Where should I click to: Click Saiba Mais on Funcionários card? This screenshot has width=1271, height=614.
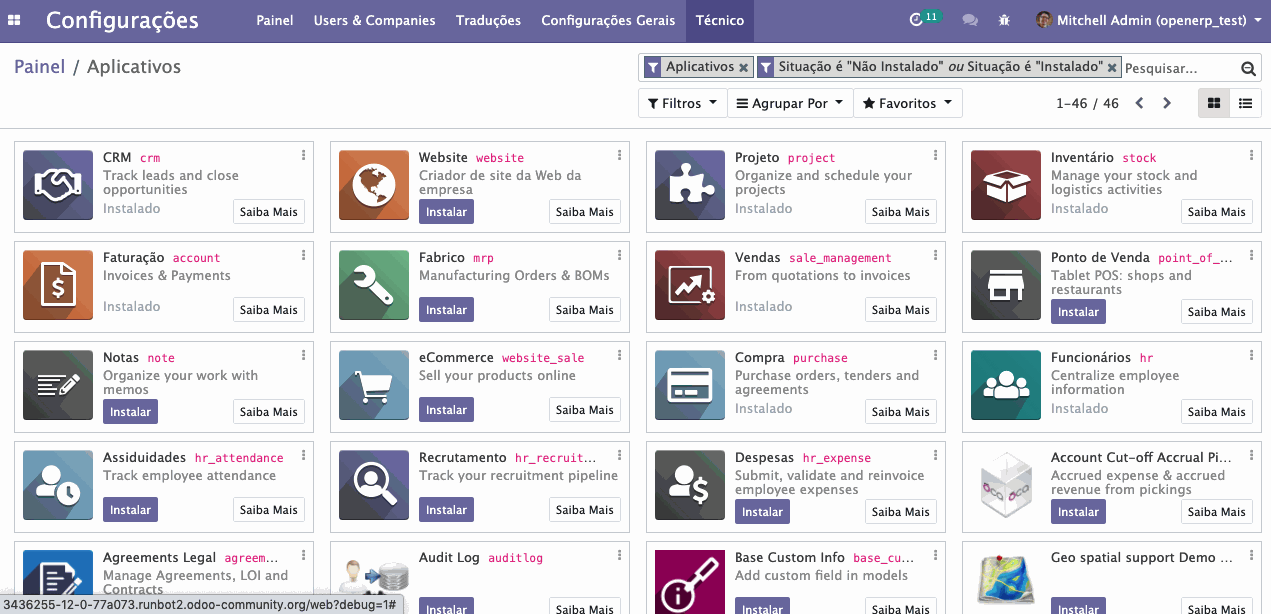(1217, 412)
